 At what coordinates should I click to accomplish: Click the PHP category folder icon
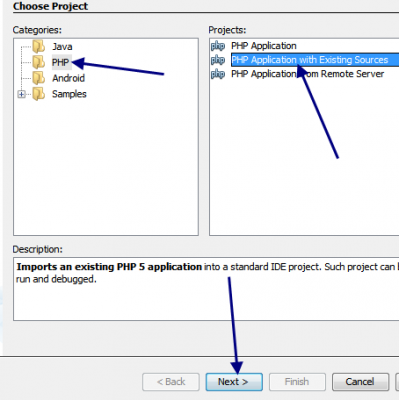point(39,62)
